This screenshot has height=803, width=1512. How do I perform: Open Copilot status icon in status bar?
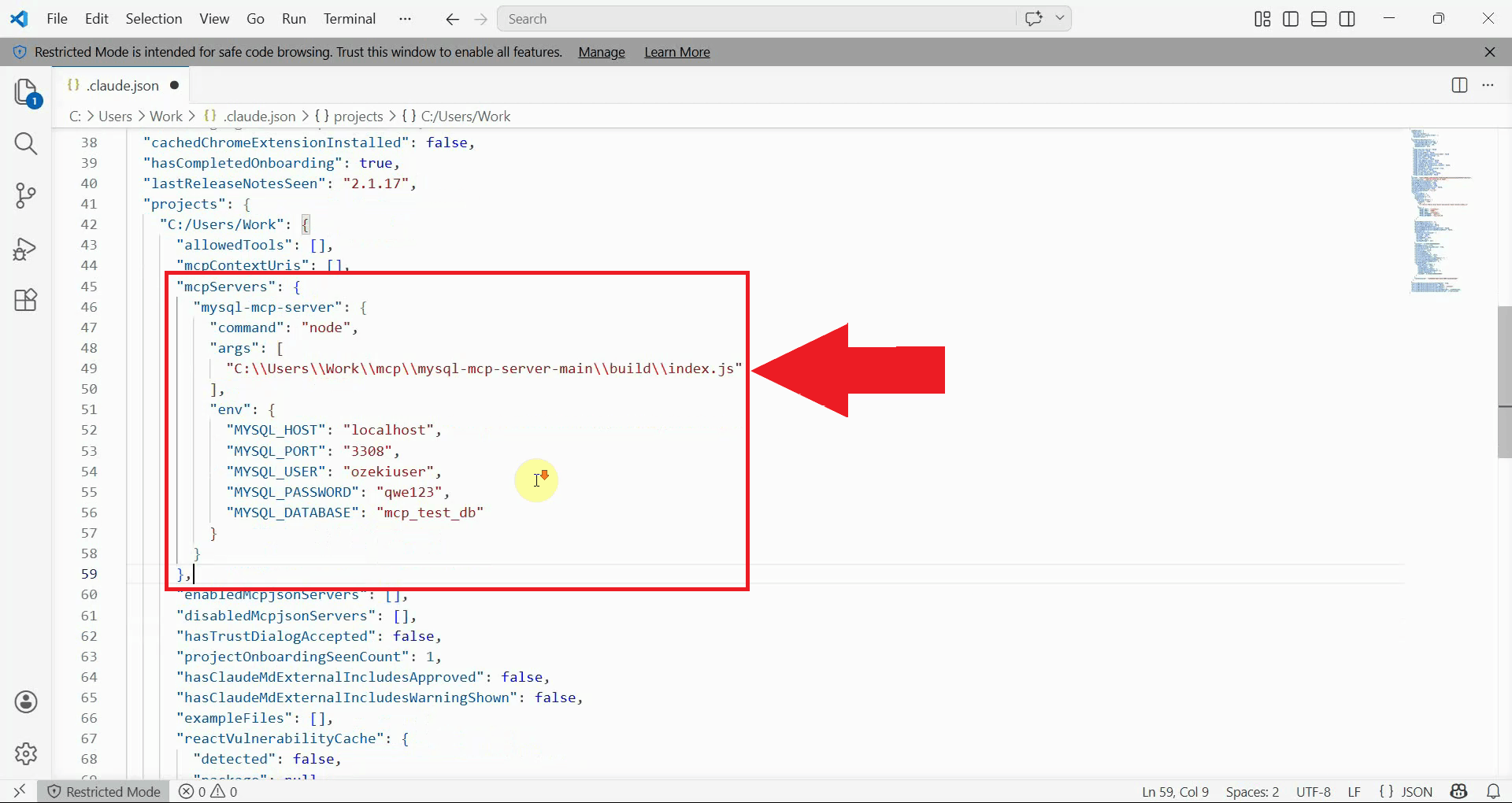coord(1459,791)
